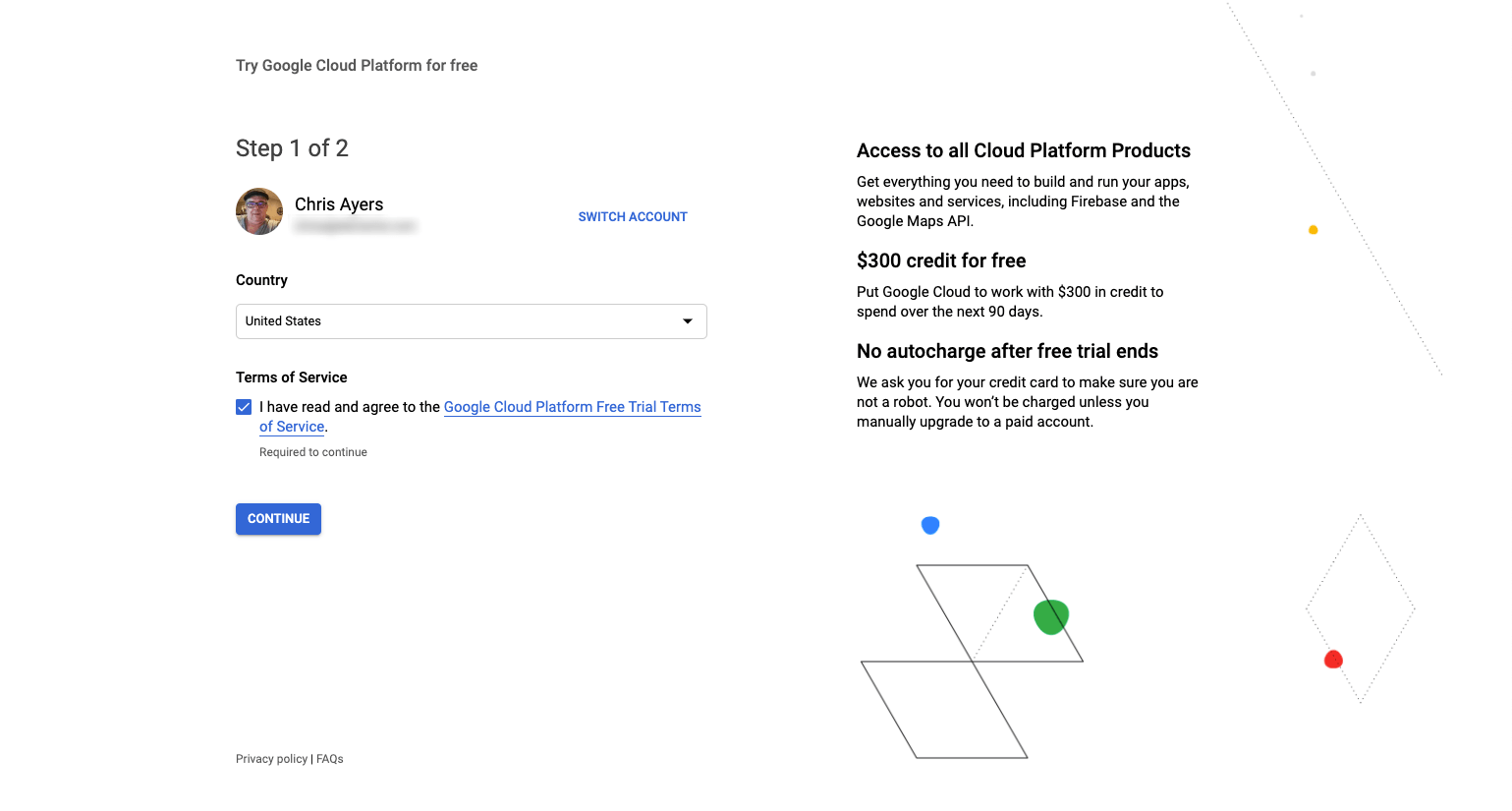
Task: Click the Try Google Cloud Platform header
Action: [x=356, y=65]
